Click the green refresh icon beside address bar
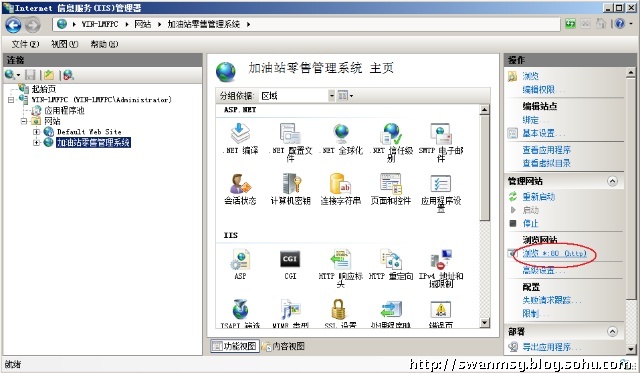Viewport: 640px width, 373px height. click(x=570, y=24)
